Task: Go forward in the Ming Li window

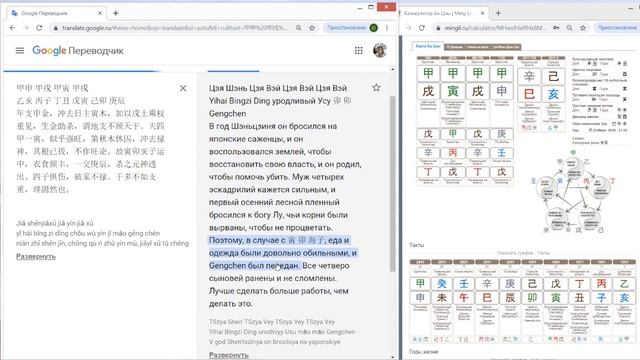Action: (x=408, y=28)
